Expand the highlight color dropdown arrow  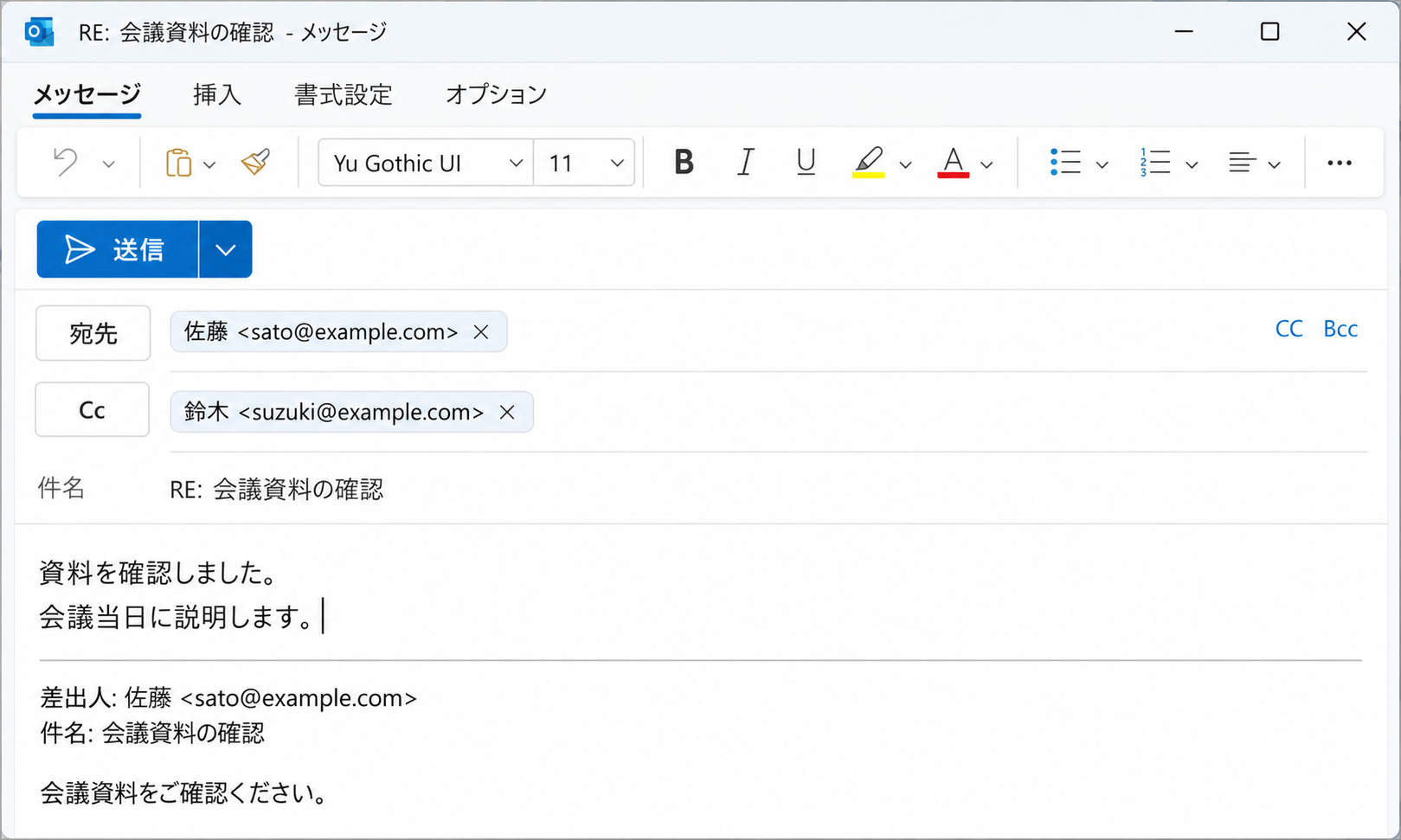905,164
